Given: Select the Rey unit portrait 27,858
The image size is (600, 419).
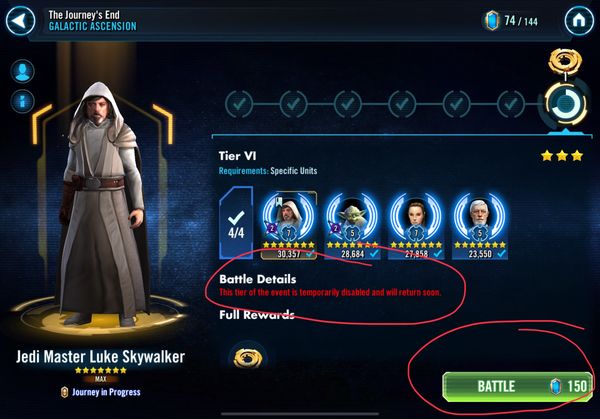Looking at the screenshot, I should [x=416, y=225].
